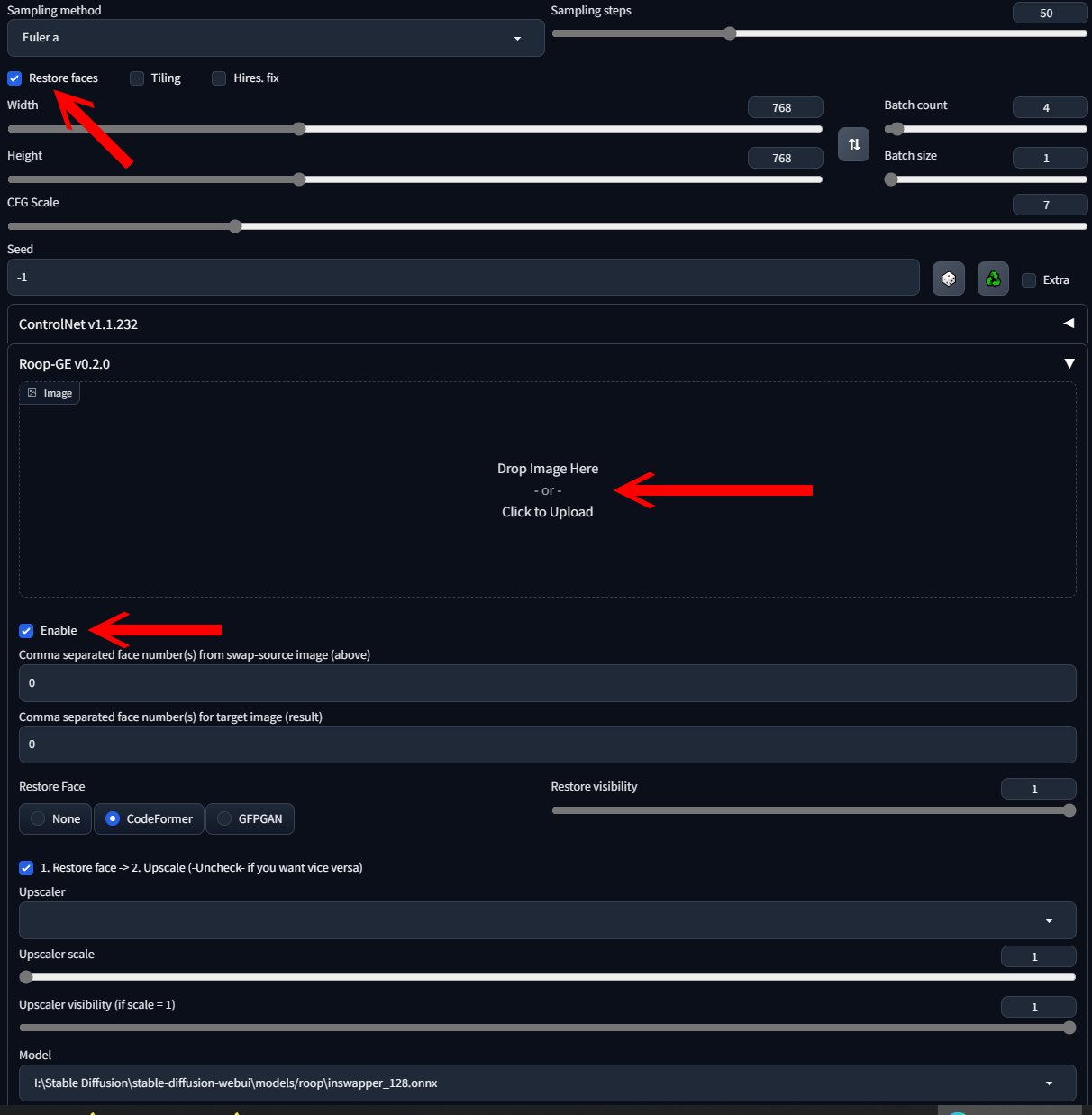This screenshot has height=1115, width=1092.
Task: Click the swap width and height icon
Action: [853, 144]
